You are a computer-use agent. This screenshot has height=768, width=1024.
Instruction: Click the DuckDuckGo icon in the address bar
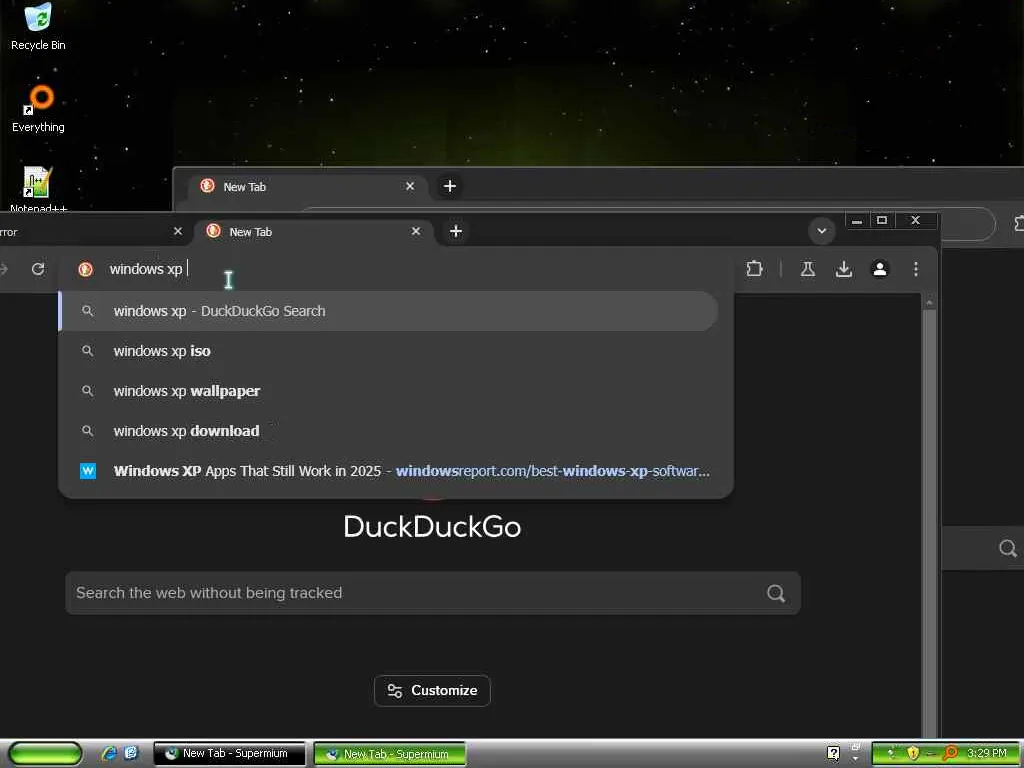[x=86, y=269]
